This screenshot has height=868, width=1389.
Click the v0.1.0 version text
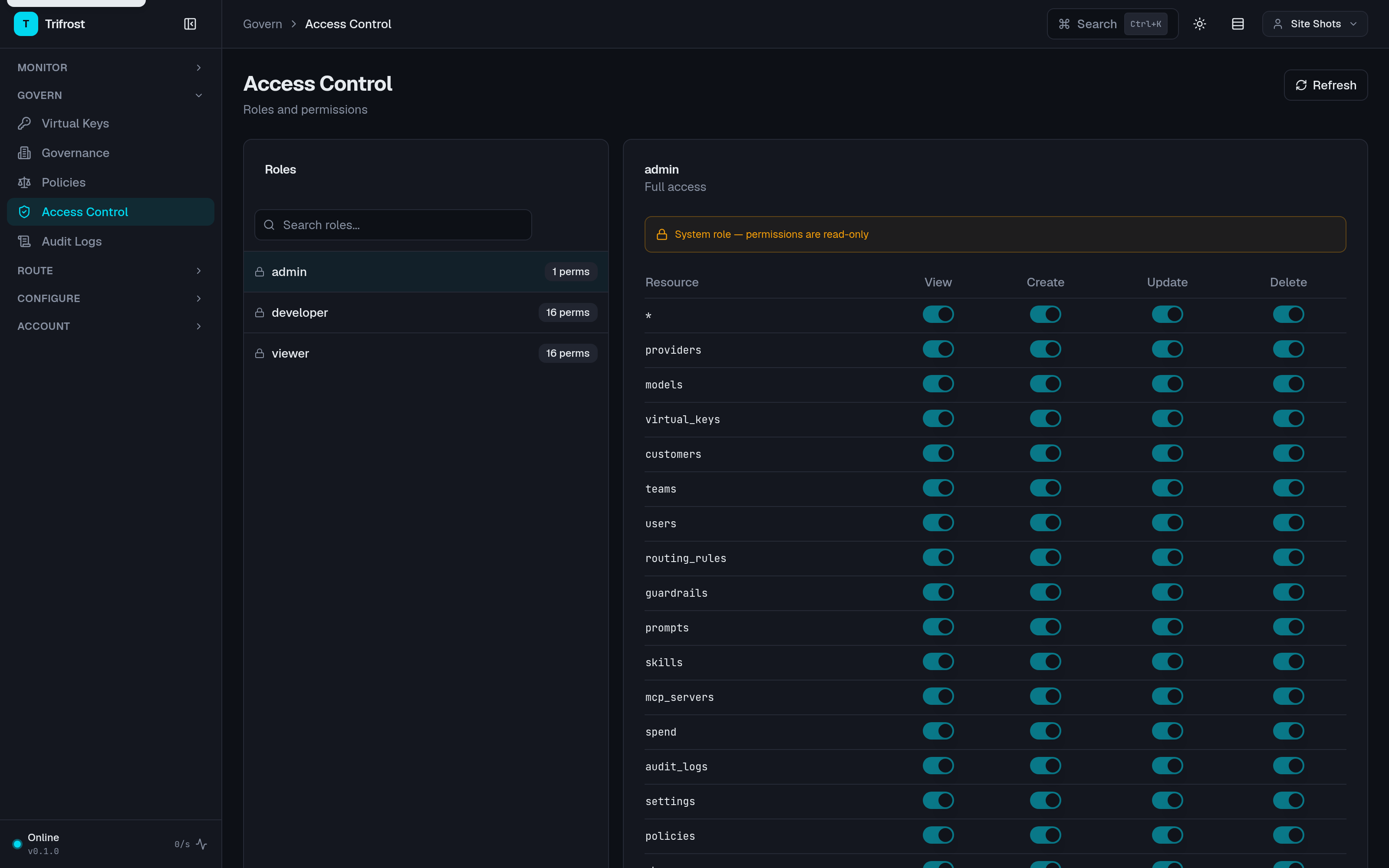pos(43,852)
